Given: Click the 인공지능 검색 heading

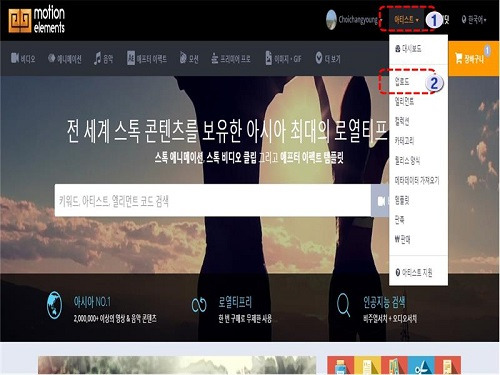Looking at the screenshot, I should tap(384, 302).
